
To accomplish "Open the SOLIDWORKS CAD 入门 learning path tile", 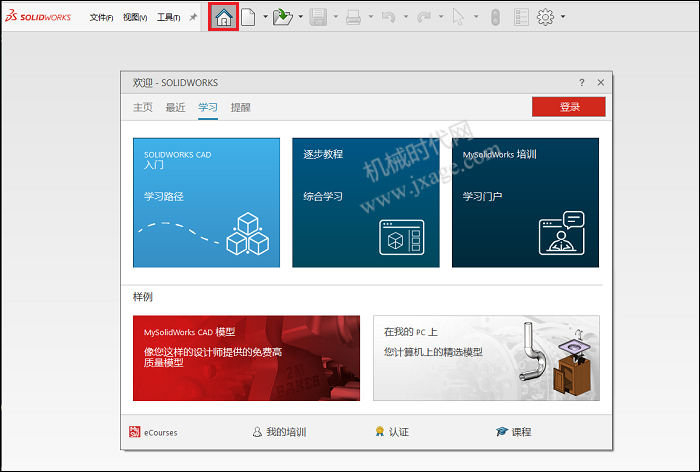I will click(206, 203).
